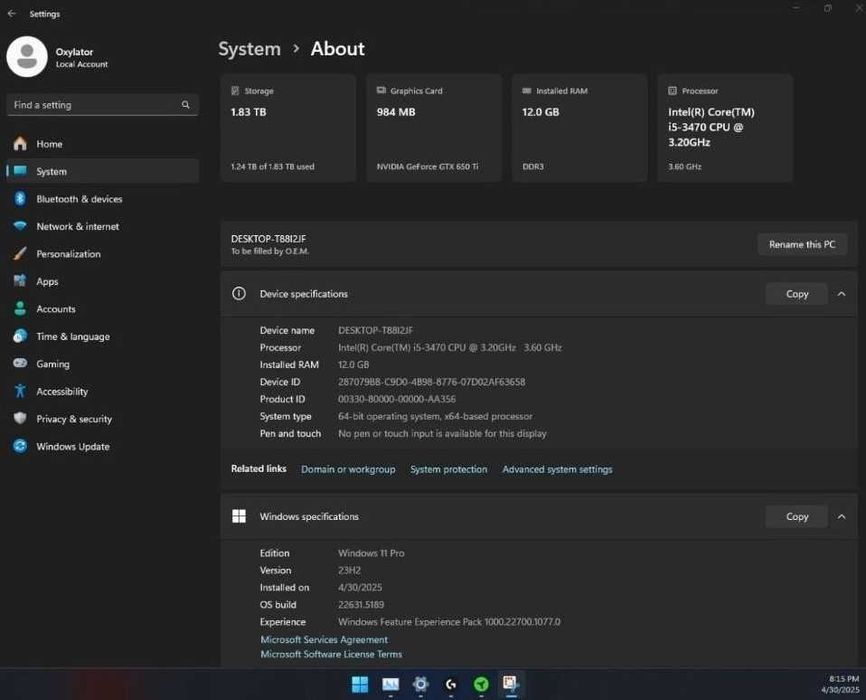Click the back arrow in Settings title bar

click(11, 14)
